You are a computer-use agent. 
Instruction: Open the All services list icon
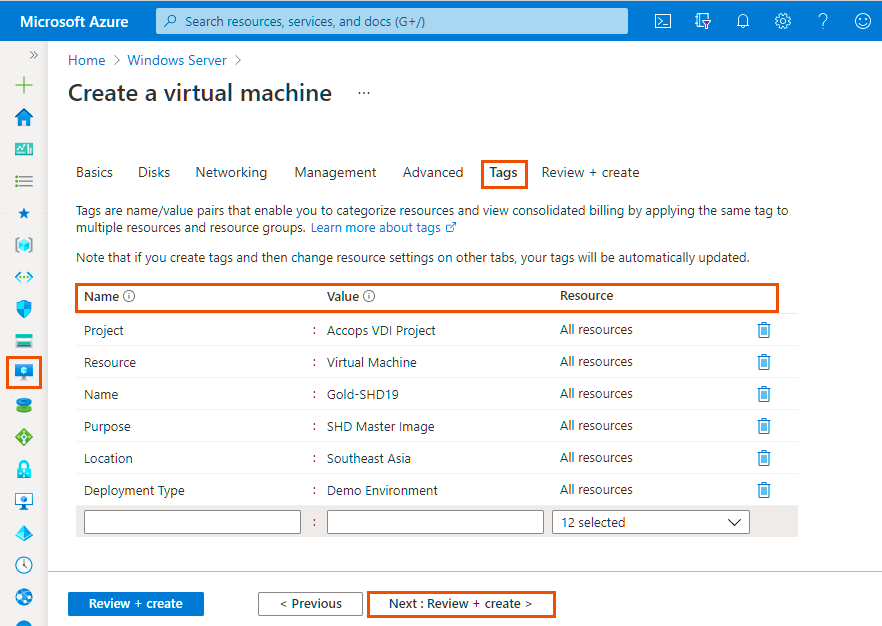[x=24, y=181]
